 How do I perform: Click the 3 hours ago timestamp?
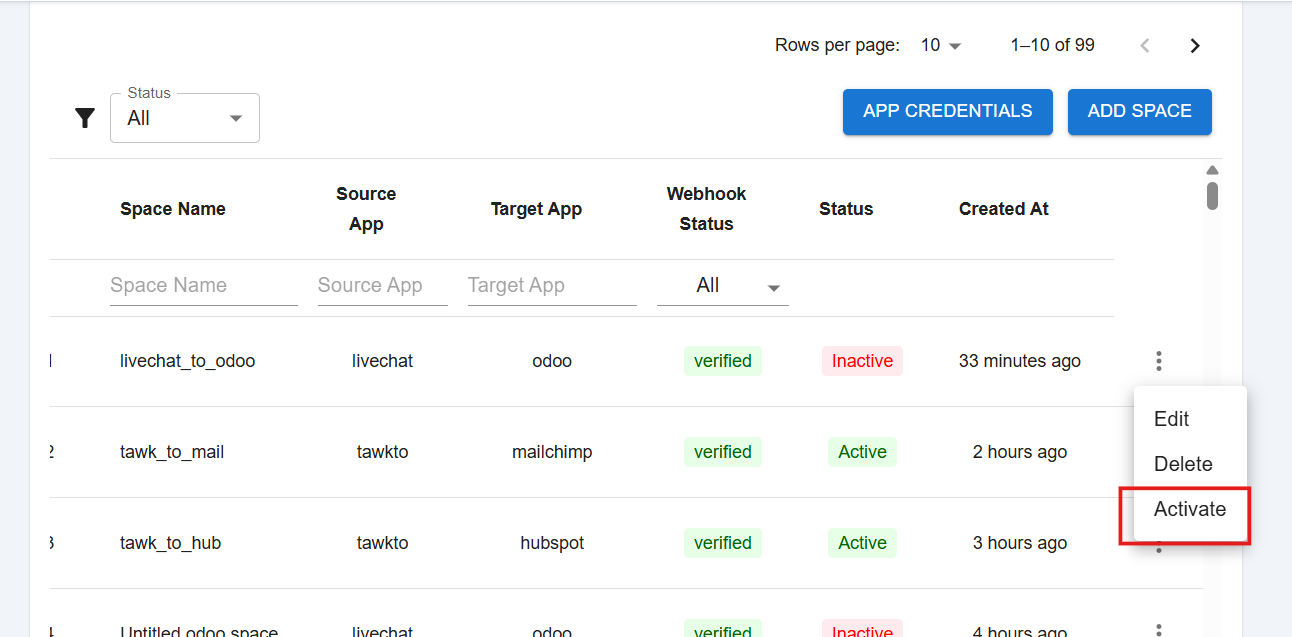click(x=1020, y=543)
